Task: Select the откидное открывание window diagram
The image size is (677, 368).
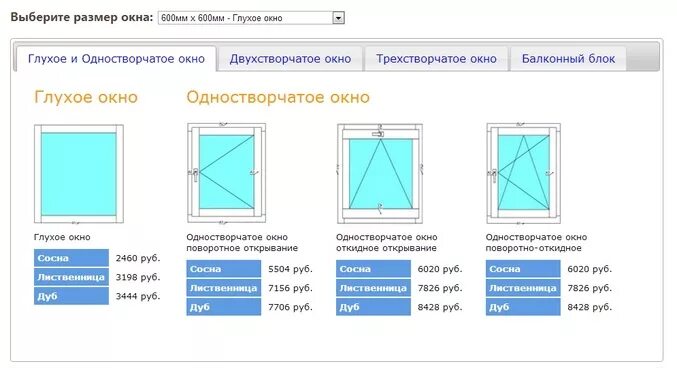Action: (x=380, y=173)
